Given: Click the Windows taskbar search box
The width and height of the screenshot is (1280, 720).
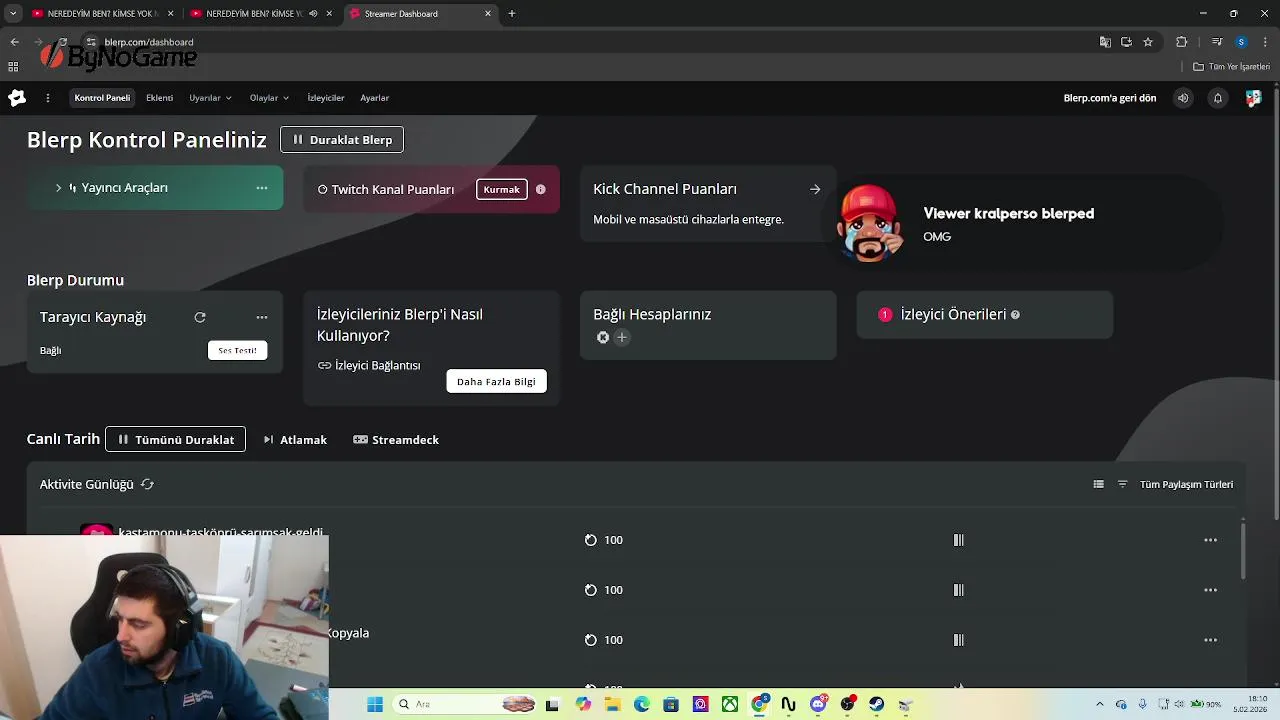Looking at the screenshot, I should (465, 704).
